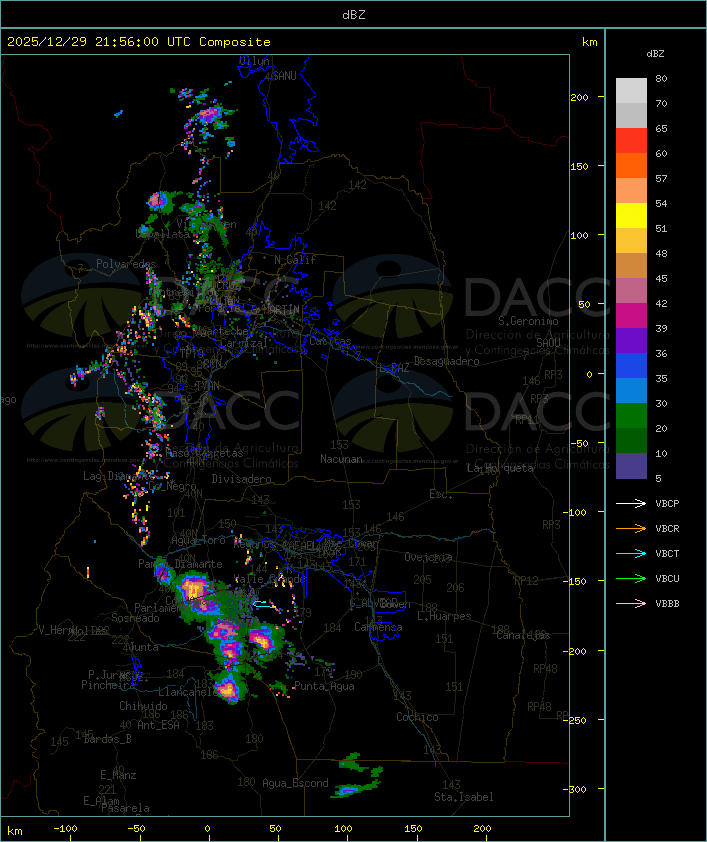Pick the green 20–30 dBZ swatch
This screenshot has width=707, height=842.
(631, 415)
